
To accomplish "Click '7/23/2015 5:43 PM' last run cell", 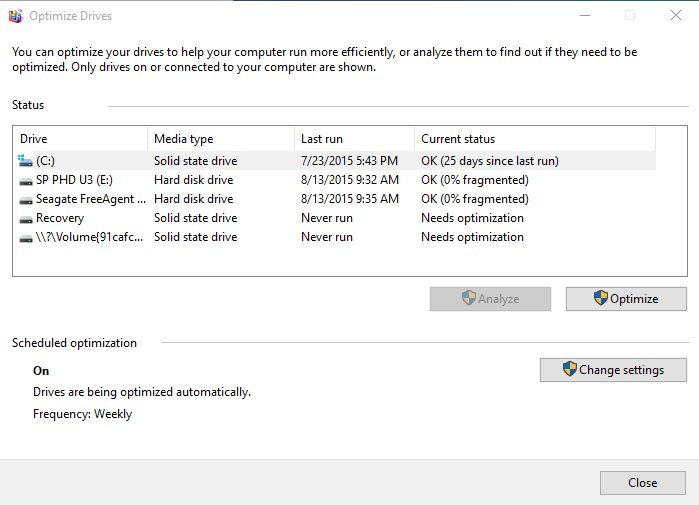I will (x=349, y=161).
